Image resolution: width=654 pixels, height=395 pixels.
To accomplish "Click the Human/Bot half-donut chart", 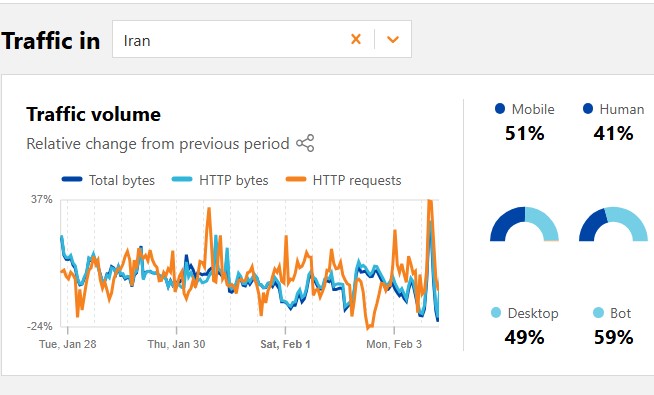I will (x=613, y=224).
